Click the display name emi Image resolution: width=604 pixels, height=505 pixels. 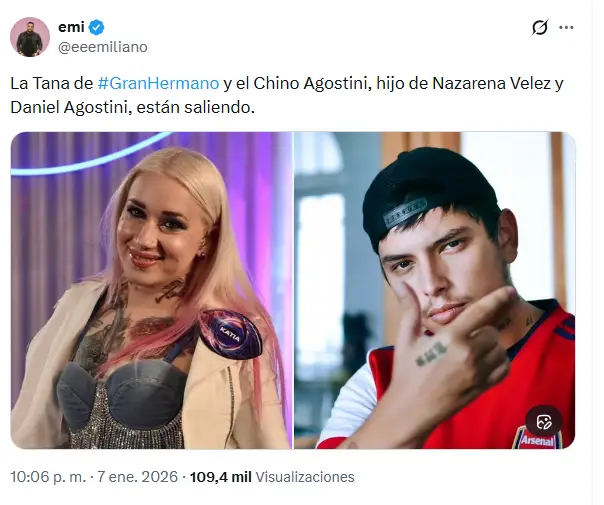click(71, 27)
